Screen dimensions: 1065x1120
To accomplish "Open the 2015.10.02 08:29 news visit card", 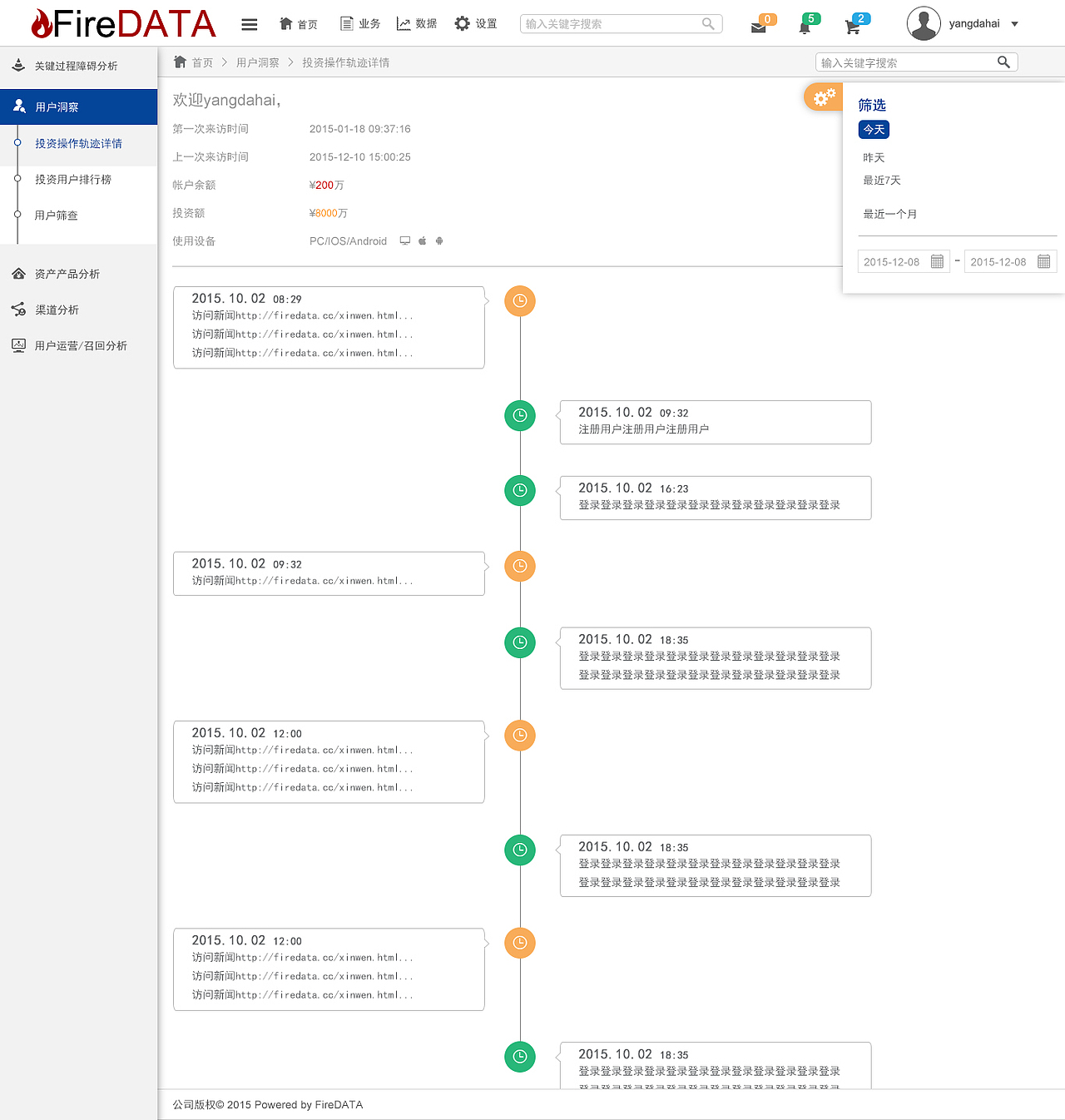I will 329,327.
